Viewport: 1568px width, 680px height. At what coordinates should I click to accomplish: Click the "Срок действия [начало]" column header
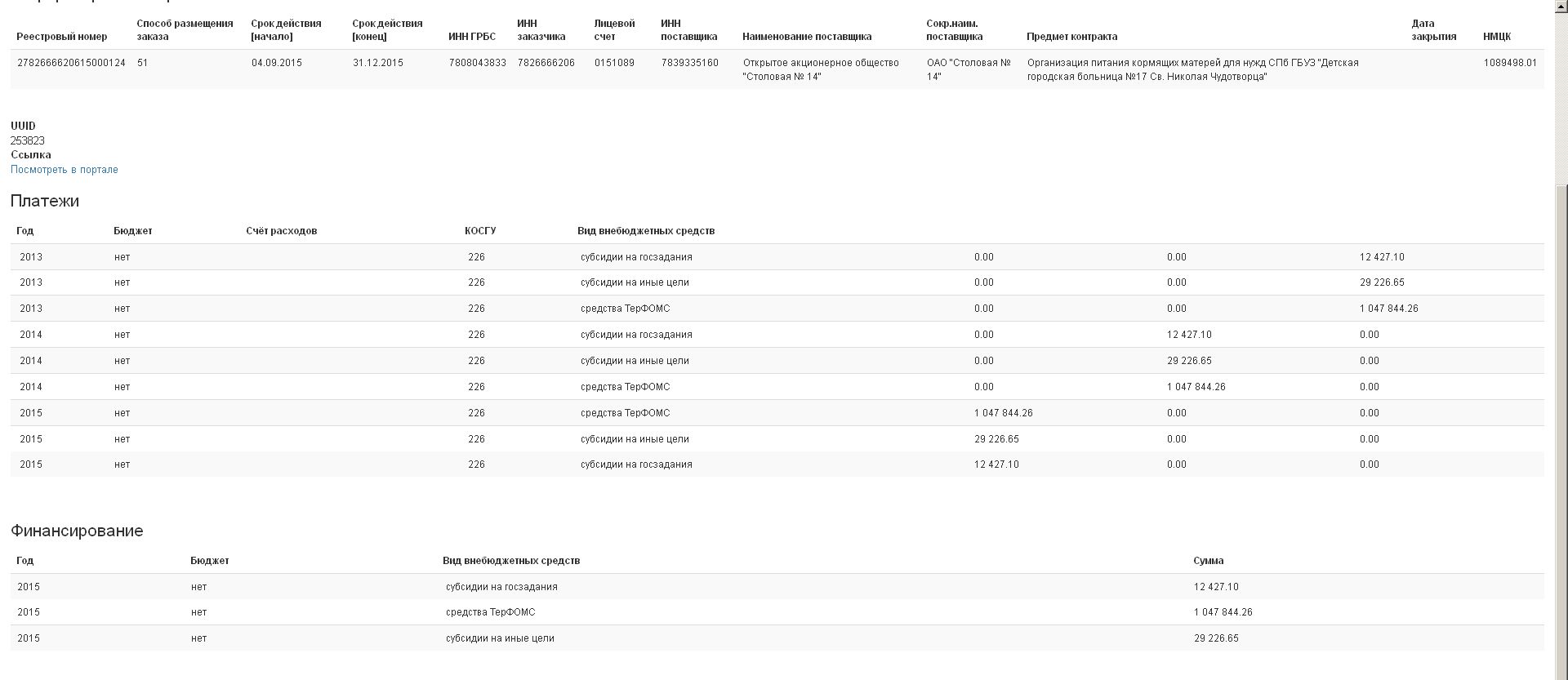coord(286,30)
